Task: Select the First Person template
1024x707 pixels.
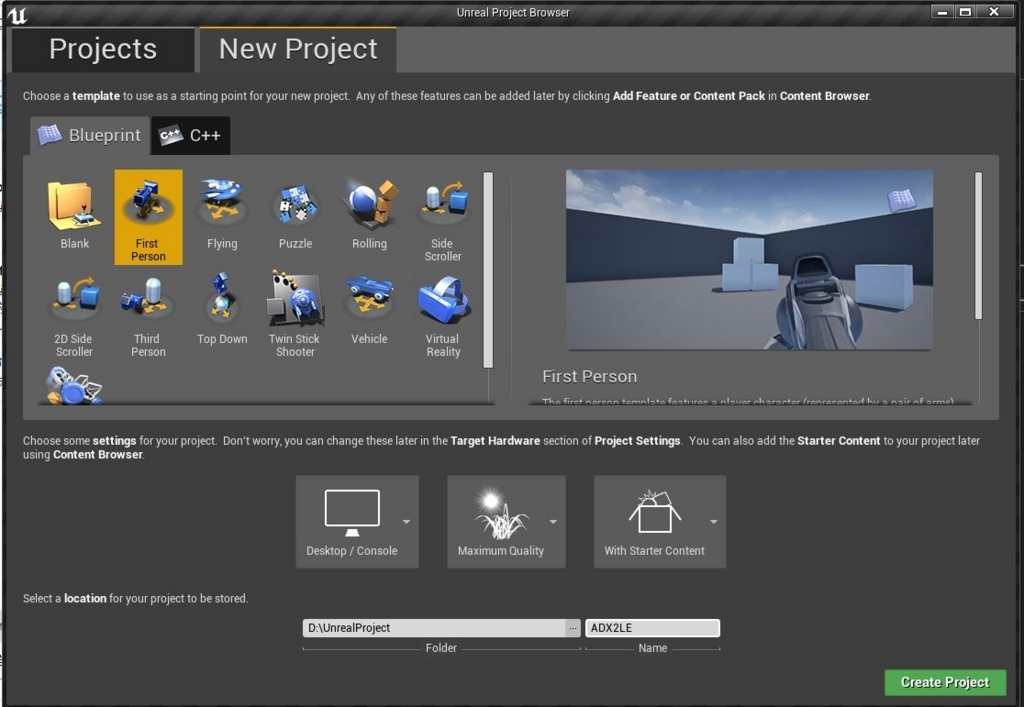Action: (148, 217)
